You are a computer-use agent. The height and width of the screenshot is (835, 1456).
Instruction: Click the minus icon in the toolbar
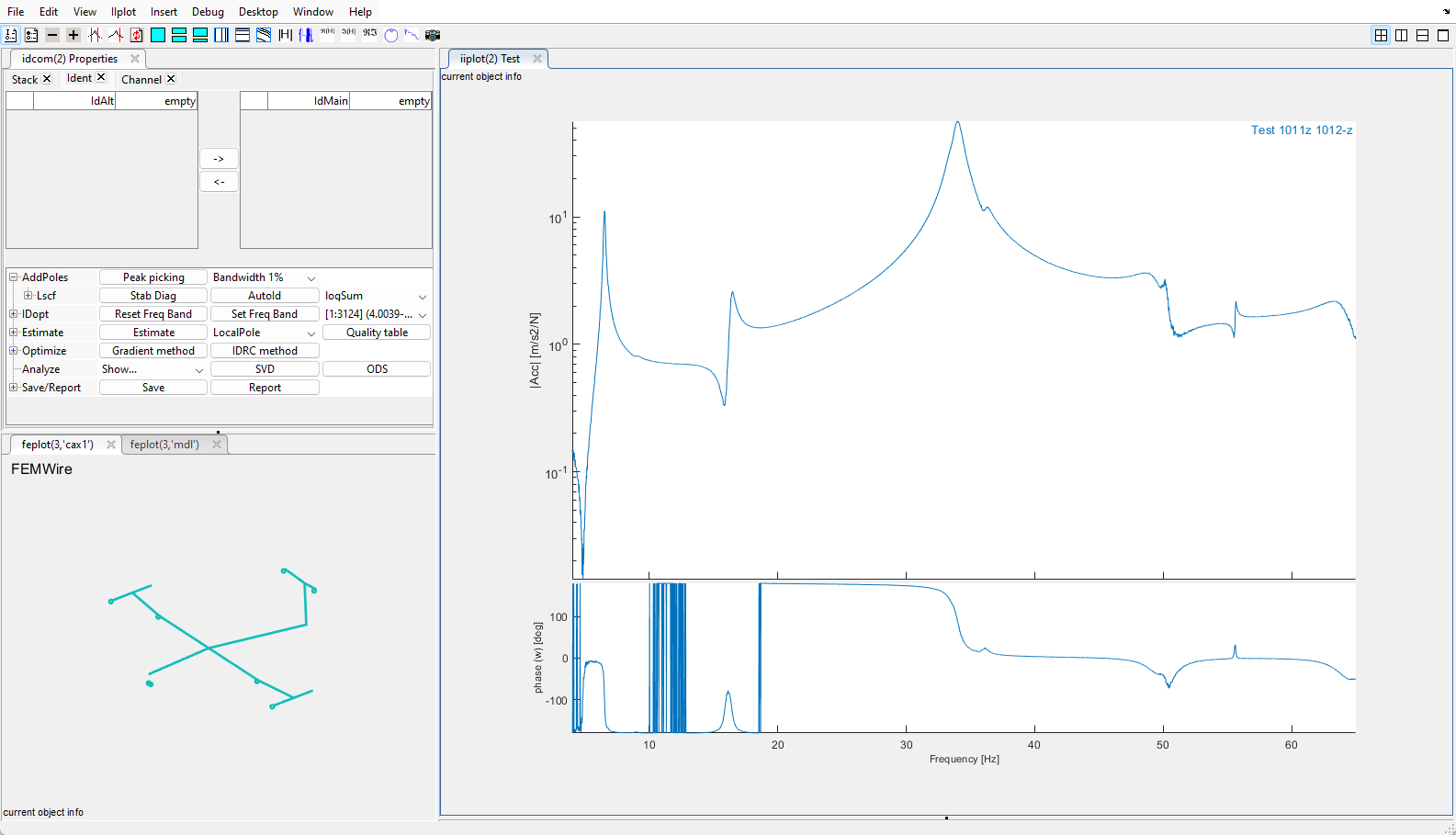(52, 35)
